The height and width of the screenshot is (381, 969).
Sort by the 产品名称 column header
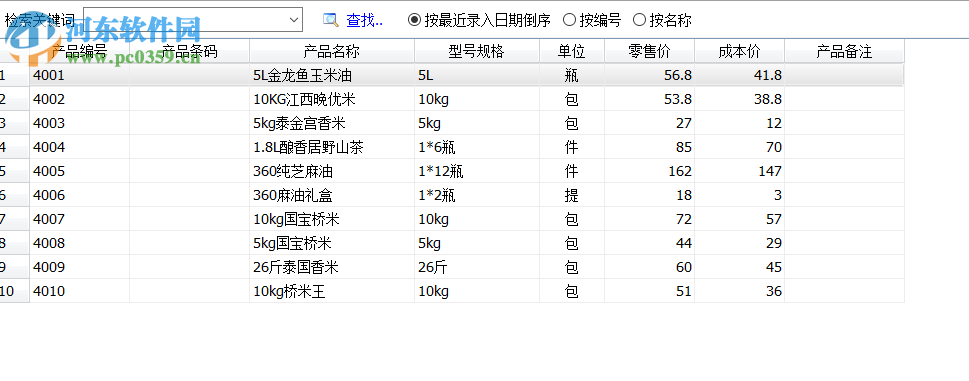[x=332, y=51]
